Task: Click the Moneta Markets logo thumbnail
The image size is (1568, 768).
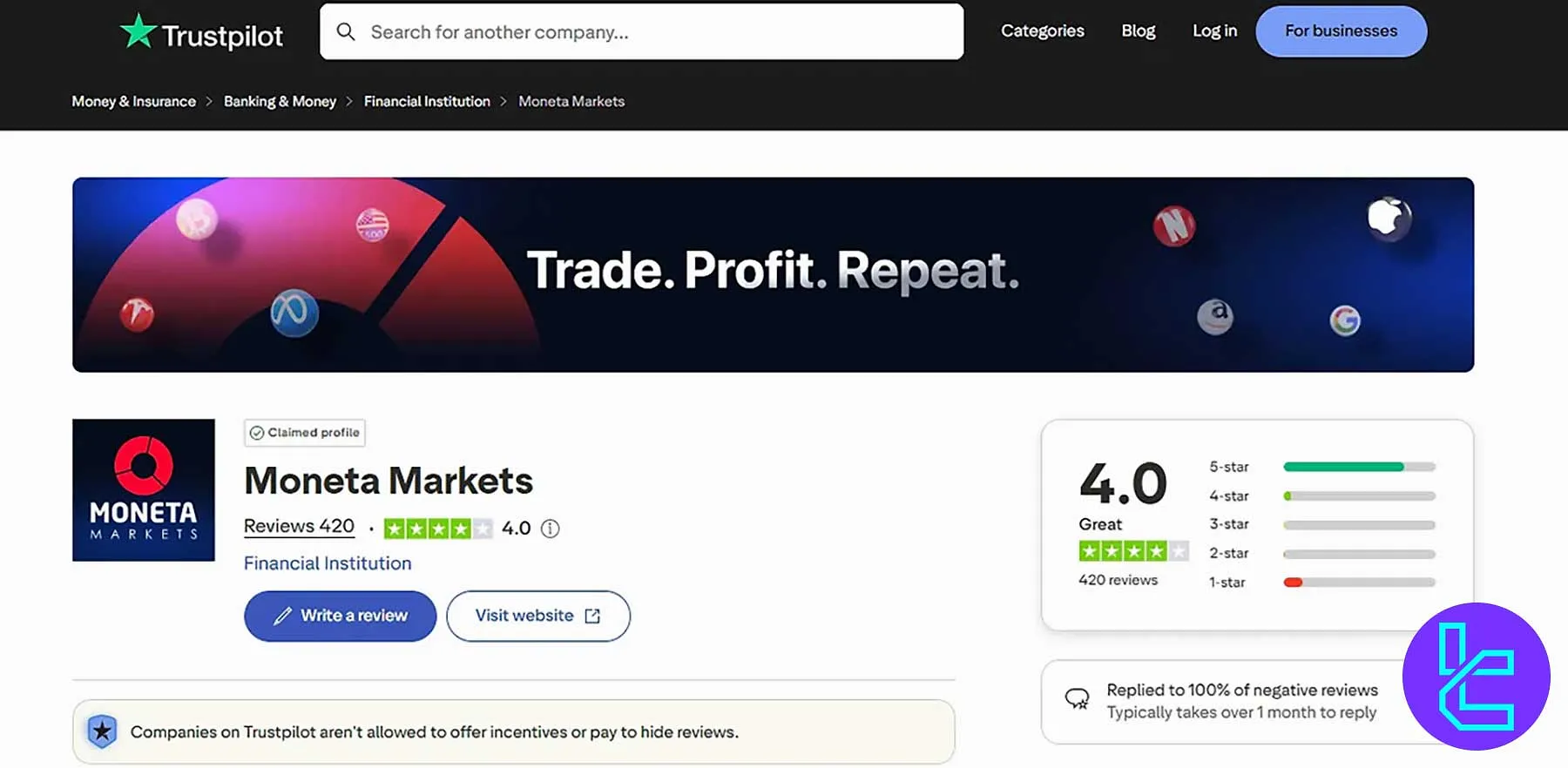Action: click(x=143, y=489)
